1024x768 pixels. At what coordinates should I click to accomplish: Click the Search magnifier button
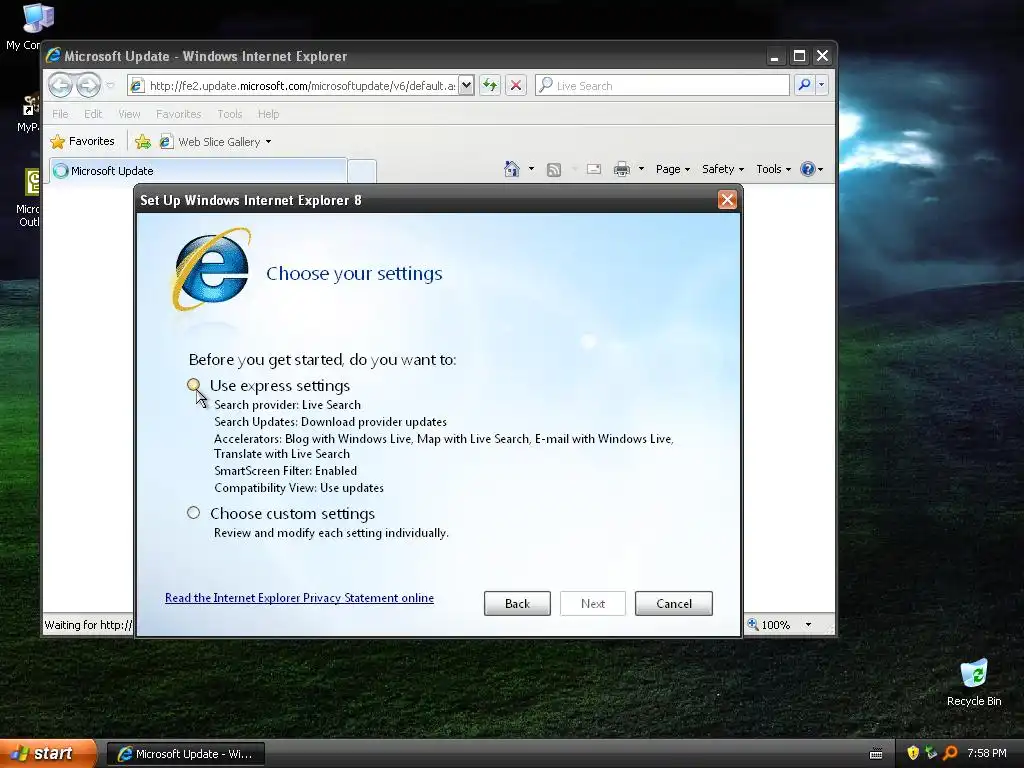pyautogui.click(x=805, y=85)
